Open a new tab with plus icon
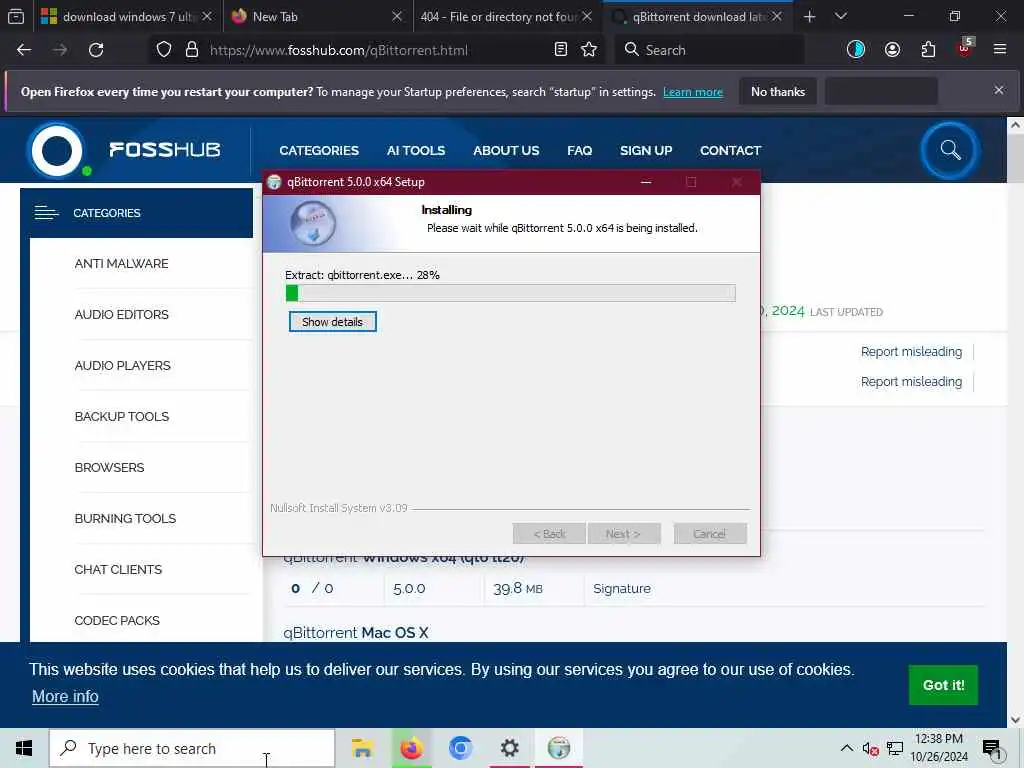Image resolution: width=1024 pixels, height=768 pixels. click(x=810, y=16)
